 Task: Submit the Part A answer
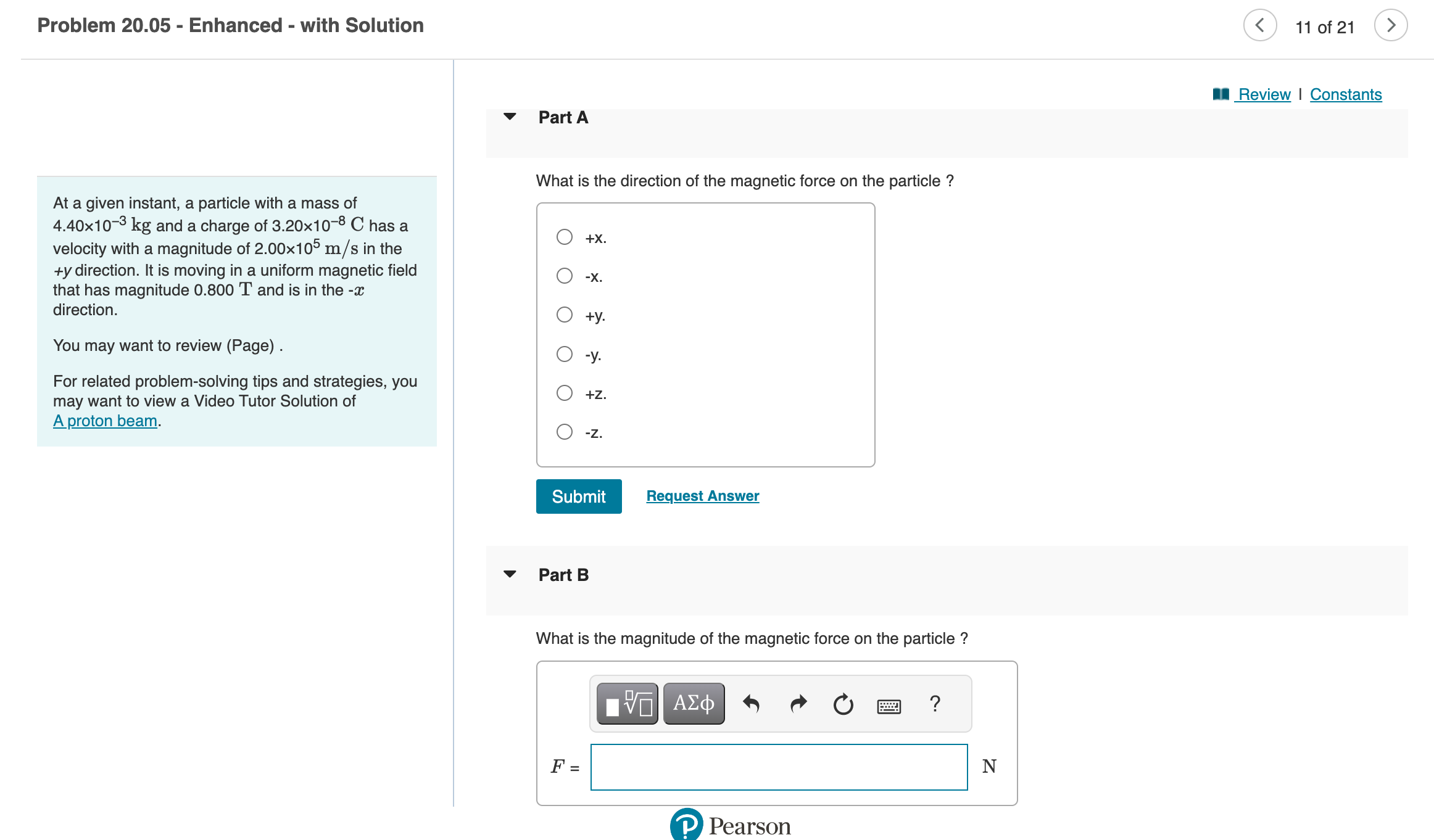(x=578, y=496)
